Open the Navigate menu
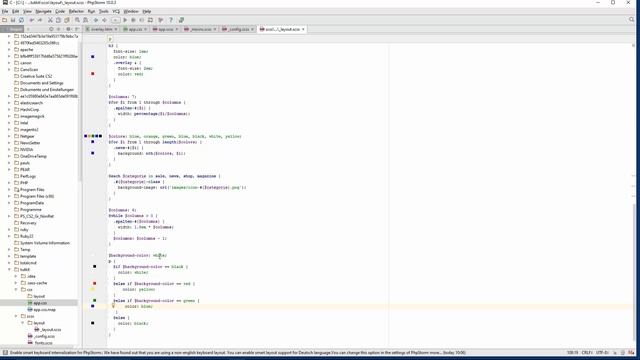The image size is (640, 360). click(43, 11)
